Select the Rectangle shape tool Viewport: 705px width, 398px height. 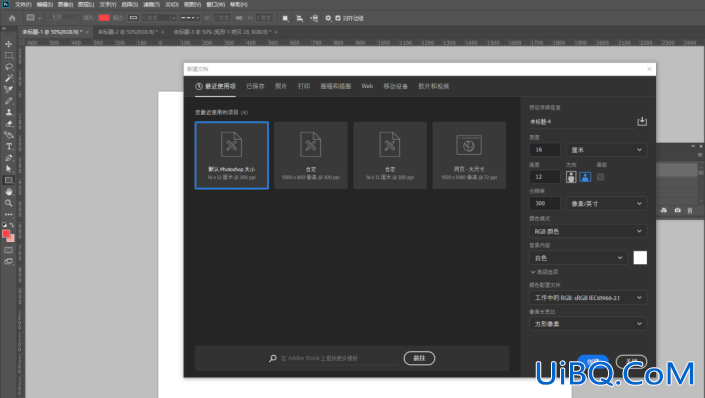9,180
